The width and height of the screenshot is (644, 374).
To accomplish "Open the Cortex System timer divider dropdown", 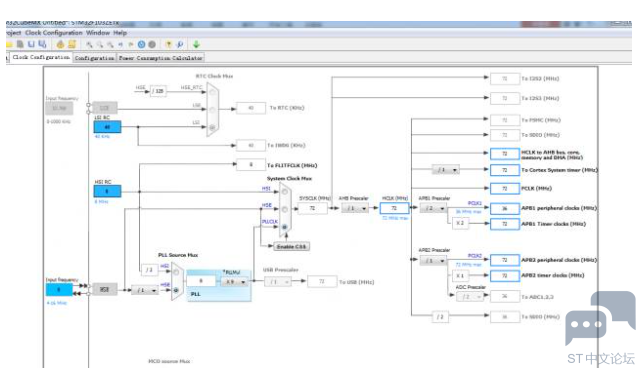I will pyautogui.click(x=446, y=170).
